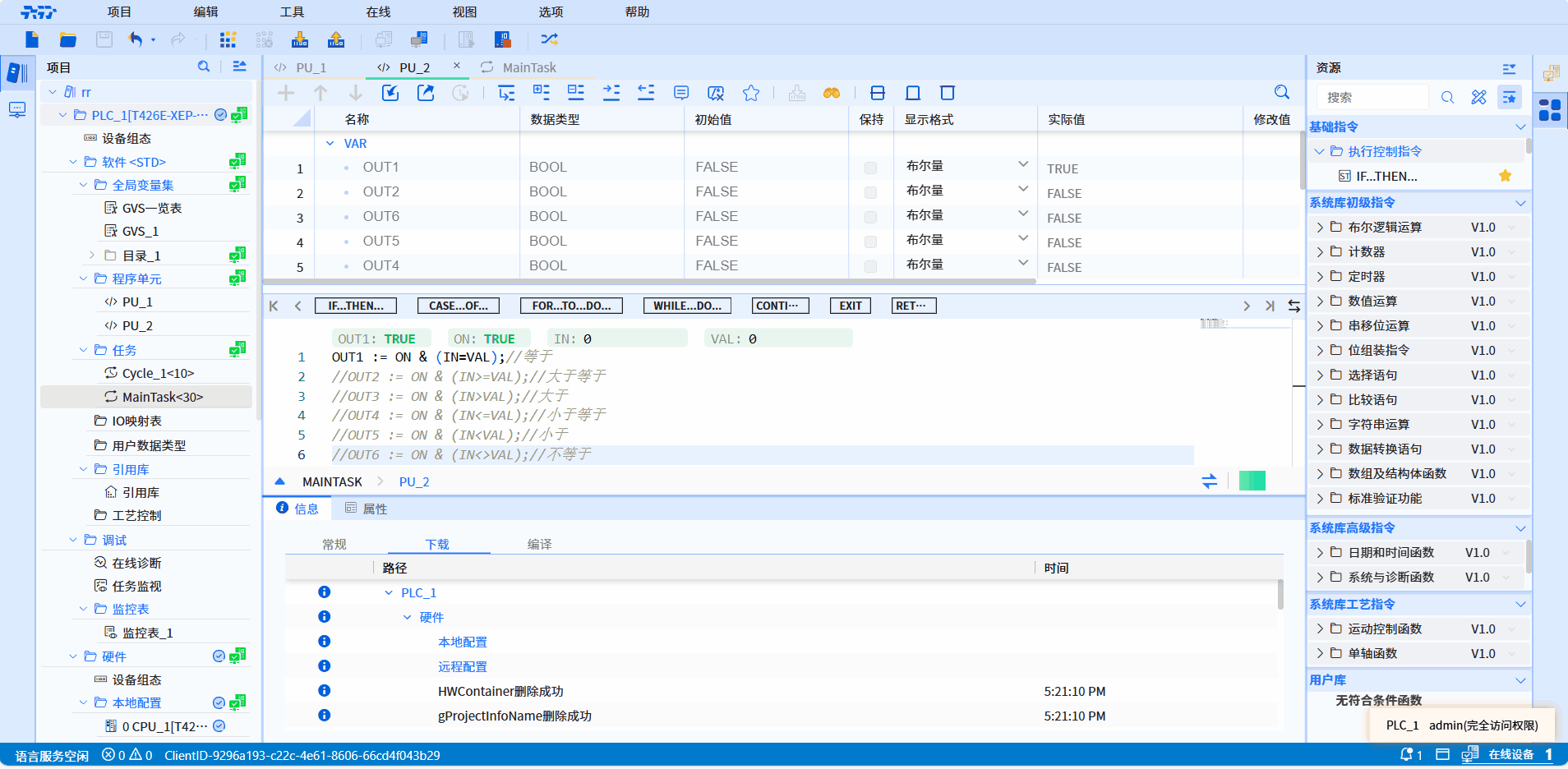Click the search icon in project panel
1568x769 pixels.
[204, 67]
